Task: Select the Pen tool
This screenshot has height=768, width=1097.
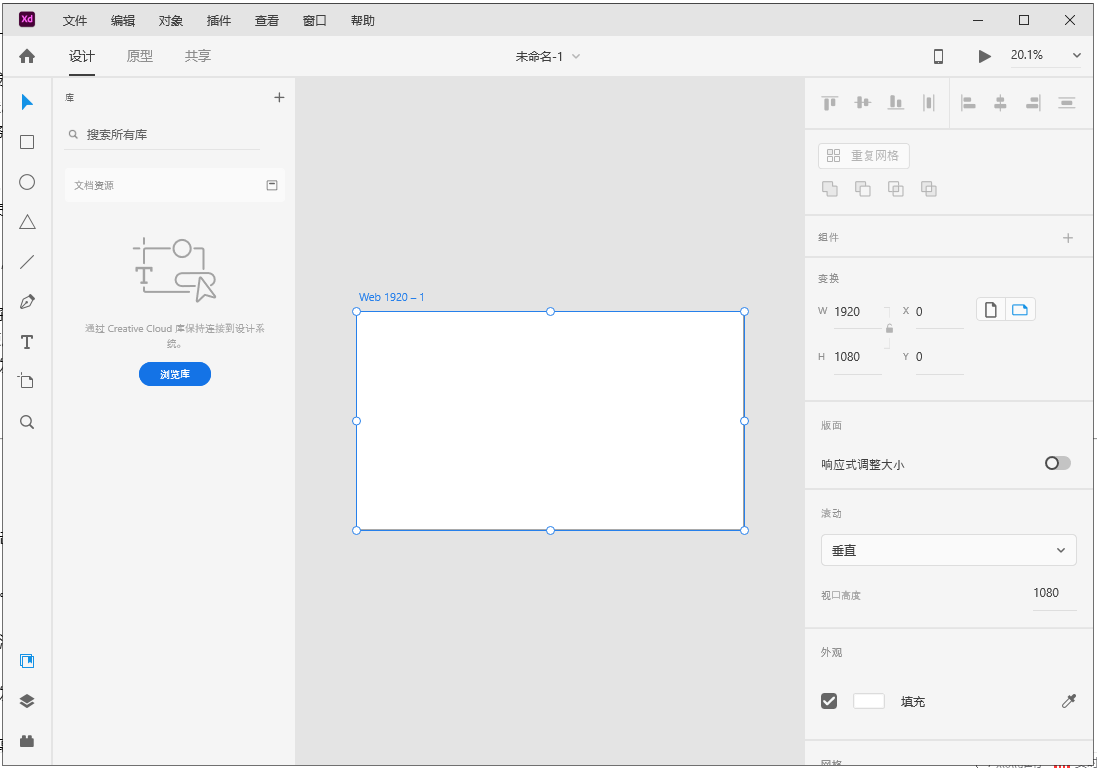Action: pos(27,301)
